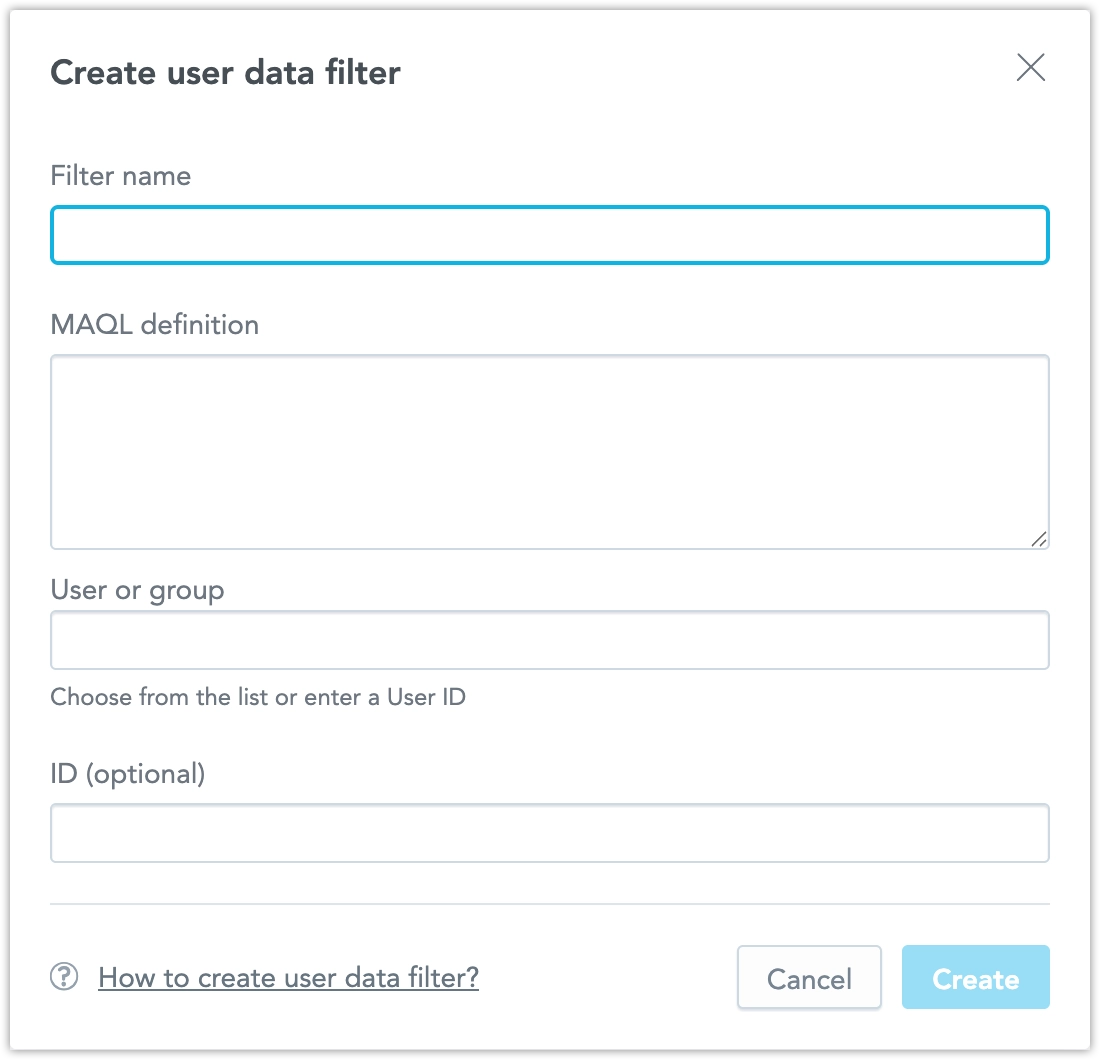1100x1060 pixels.
Task: Click inside the MAQL definition text area
Action: pyautogui.click(x=549, y=451)
